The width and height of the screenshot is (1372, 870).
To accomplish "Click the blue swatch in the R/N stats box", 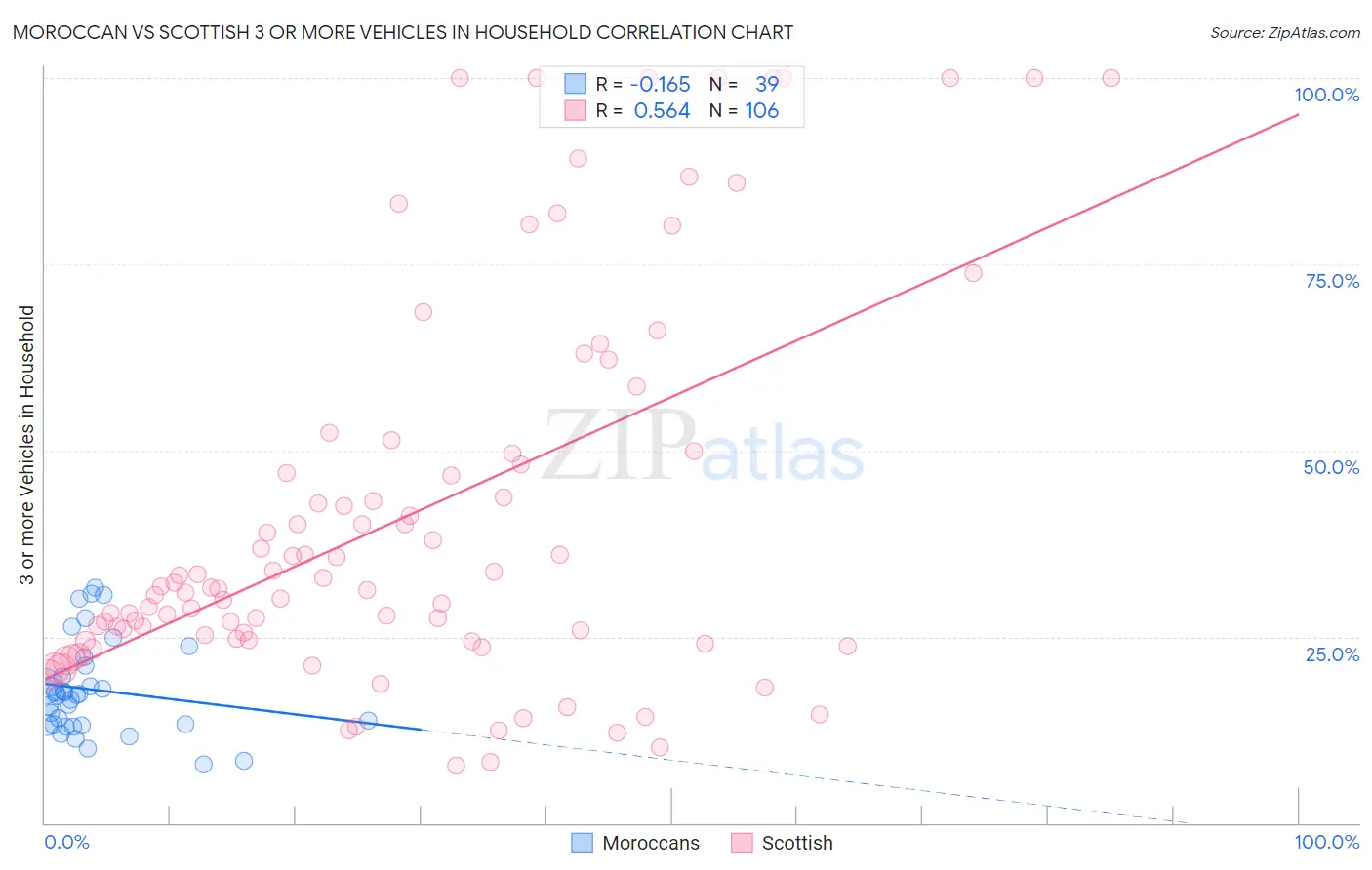I will (575, 84).
